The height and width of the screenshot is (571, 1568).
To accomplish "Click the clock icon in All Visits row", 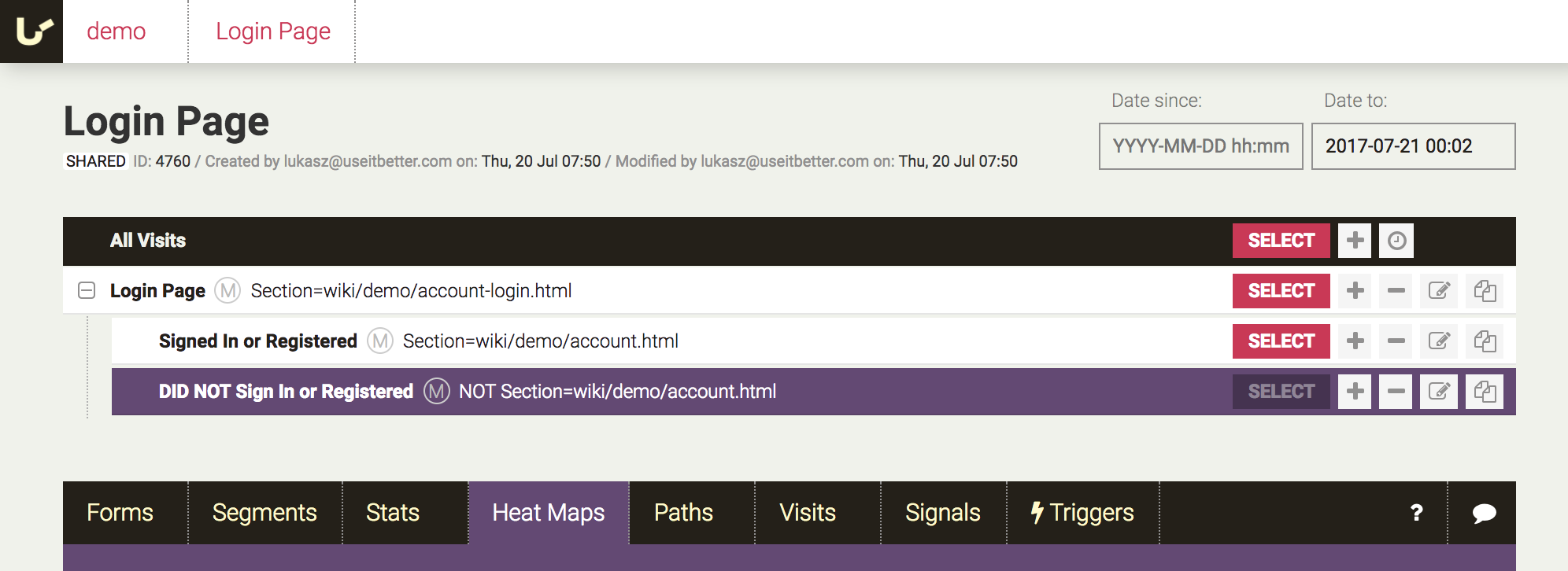I will (x=1396, y=241).
